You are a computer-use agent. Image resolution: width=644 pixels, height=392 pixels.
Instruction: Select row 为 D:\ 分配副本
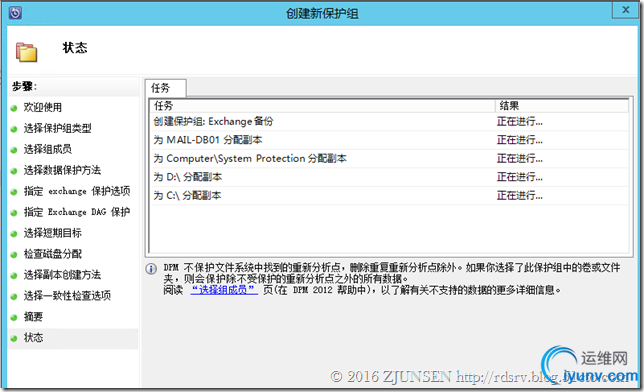pyautogui.click(x=389, y=177)
